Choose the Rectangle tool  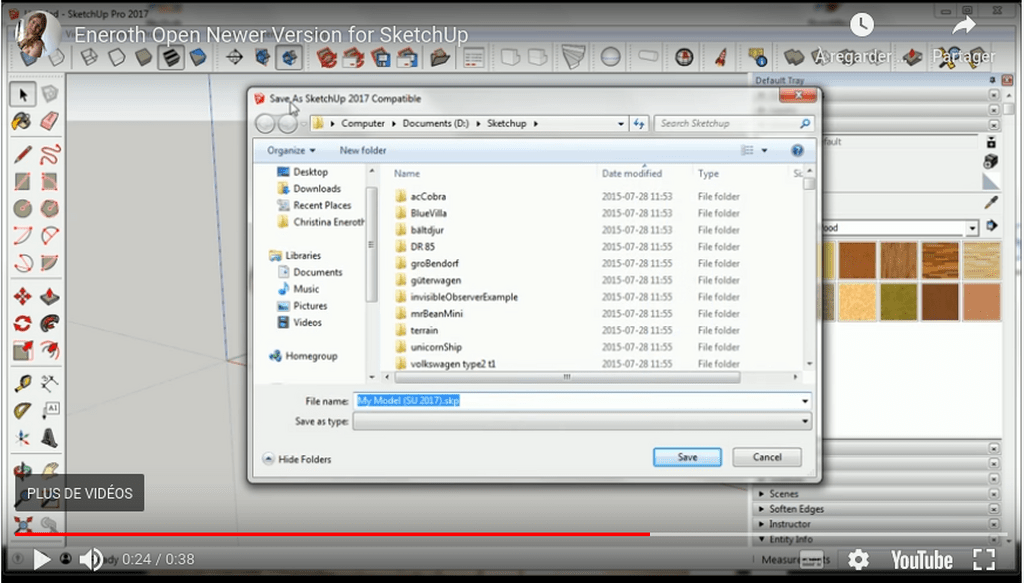tap(23, 181)
